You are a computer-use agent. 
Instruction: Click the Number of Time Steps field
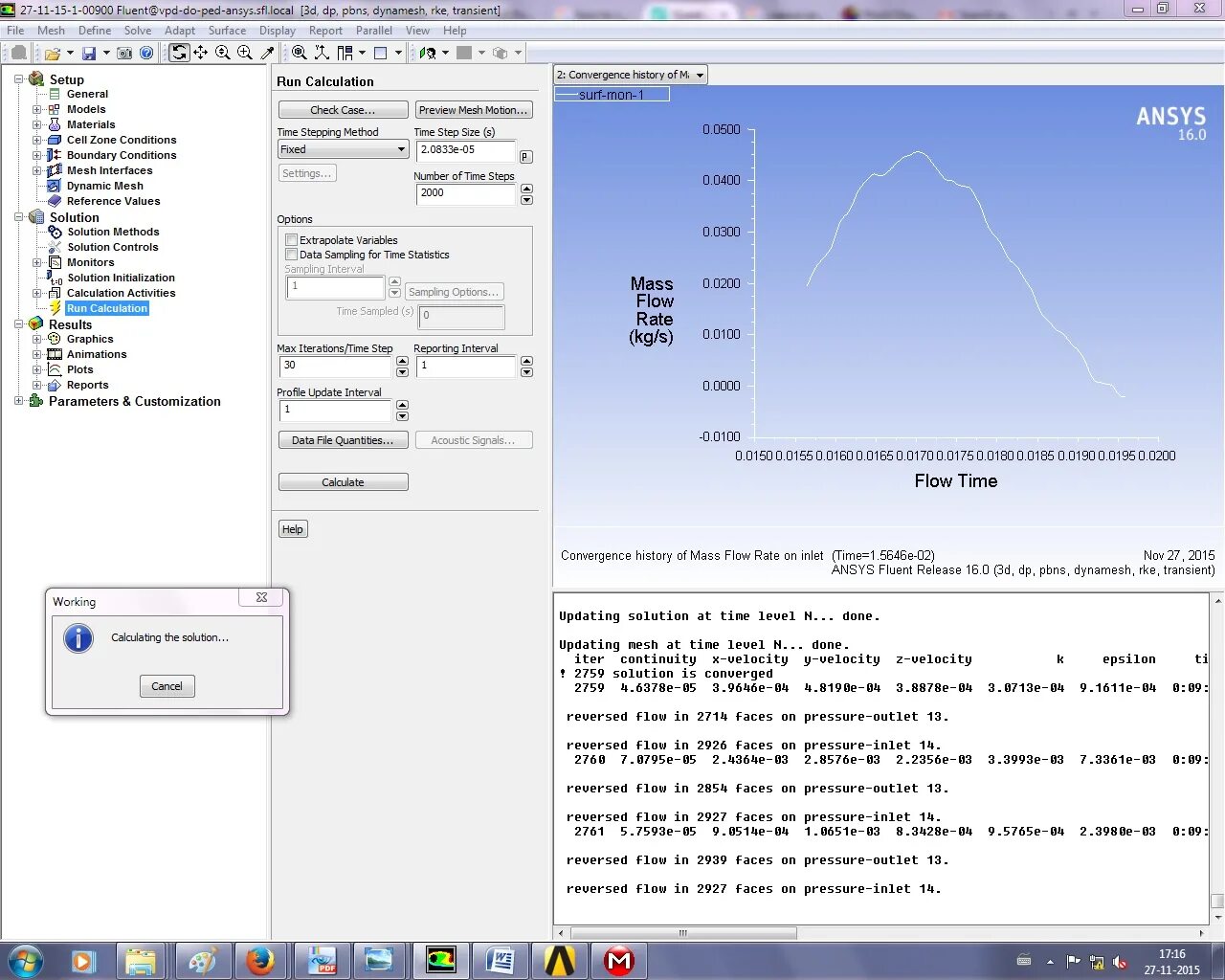pyautogui.click(x=466, y=193)
